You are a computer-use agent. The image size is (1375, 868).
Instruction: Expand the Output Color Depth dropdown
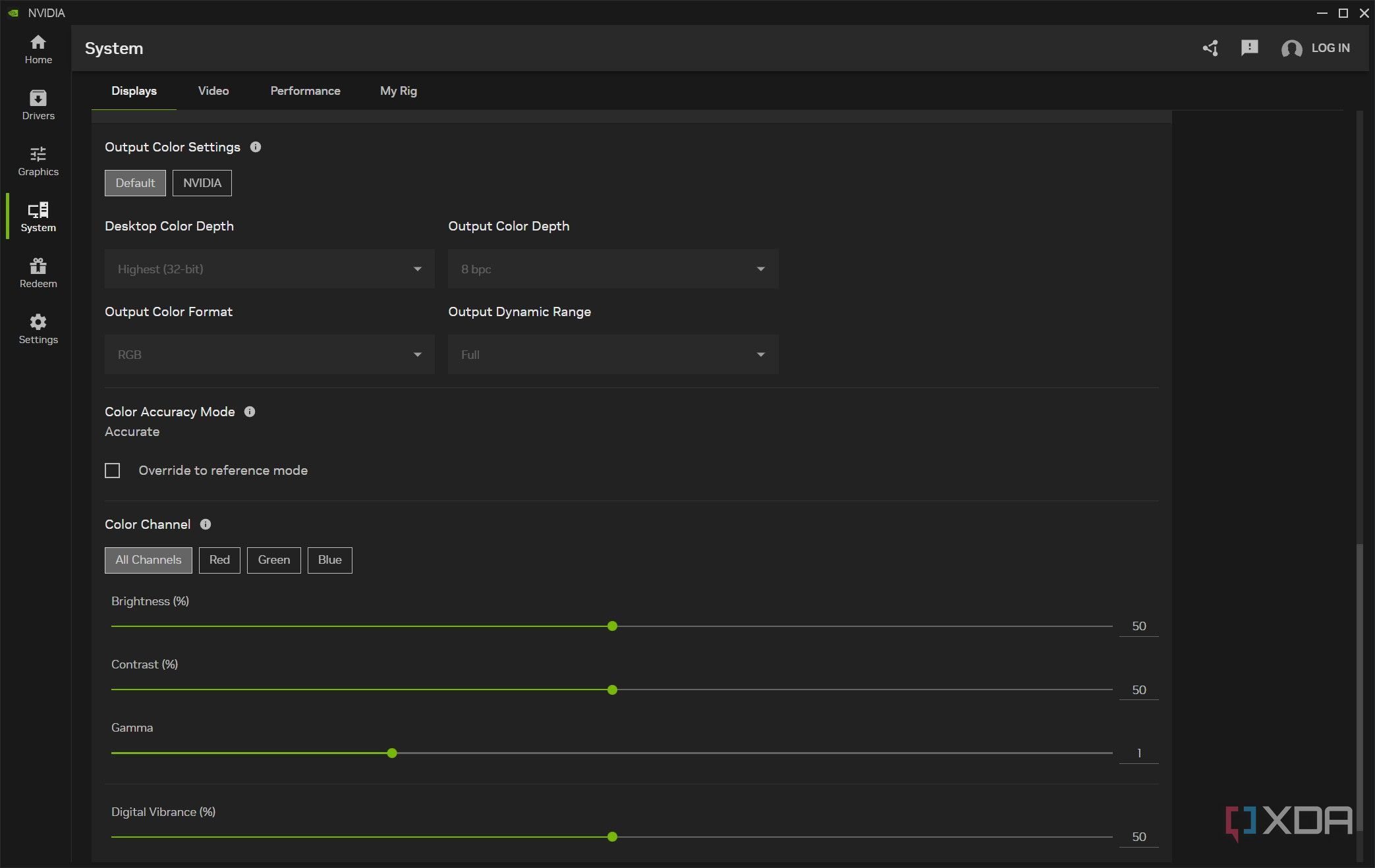(x=613, y=269)
